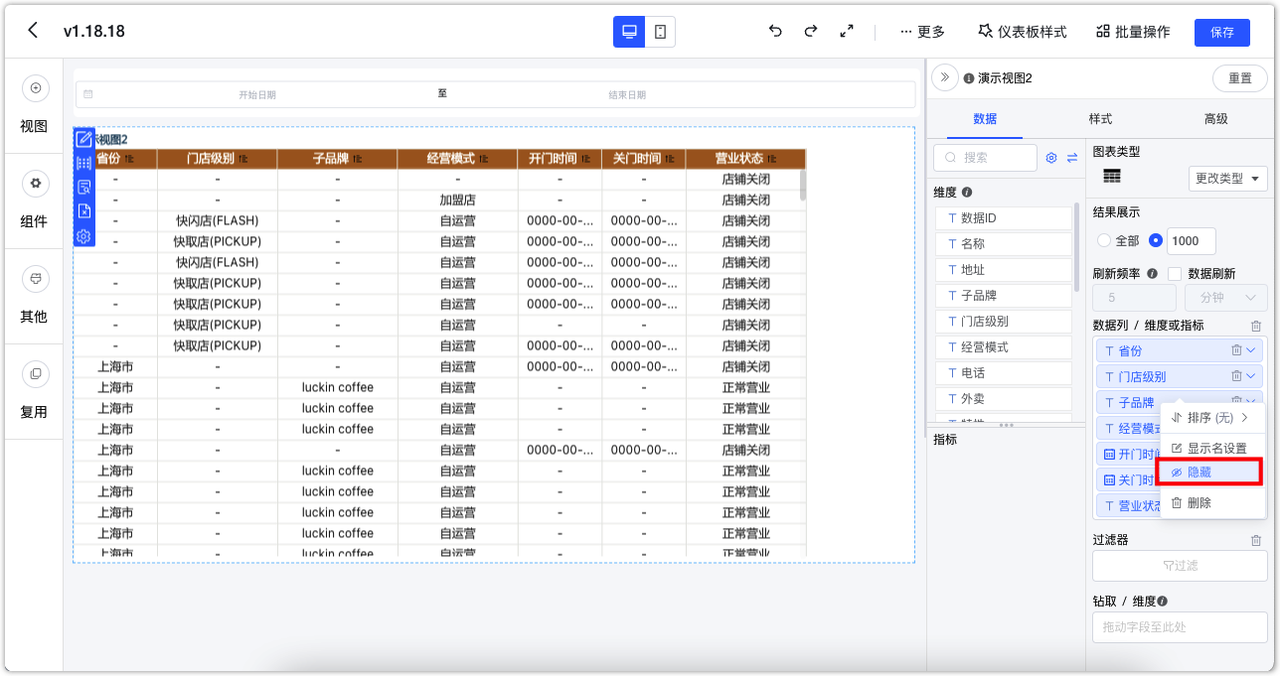Sort the table by the 门店级别 column header icon
The image size is (1280, 676).
pyautogui.click(x=243, y=159)
